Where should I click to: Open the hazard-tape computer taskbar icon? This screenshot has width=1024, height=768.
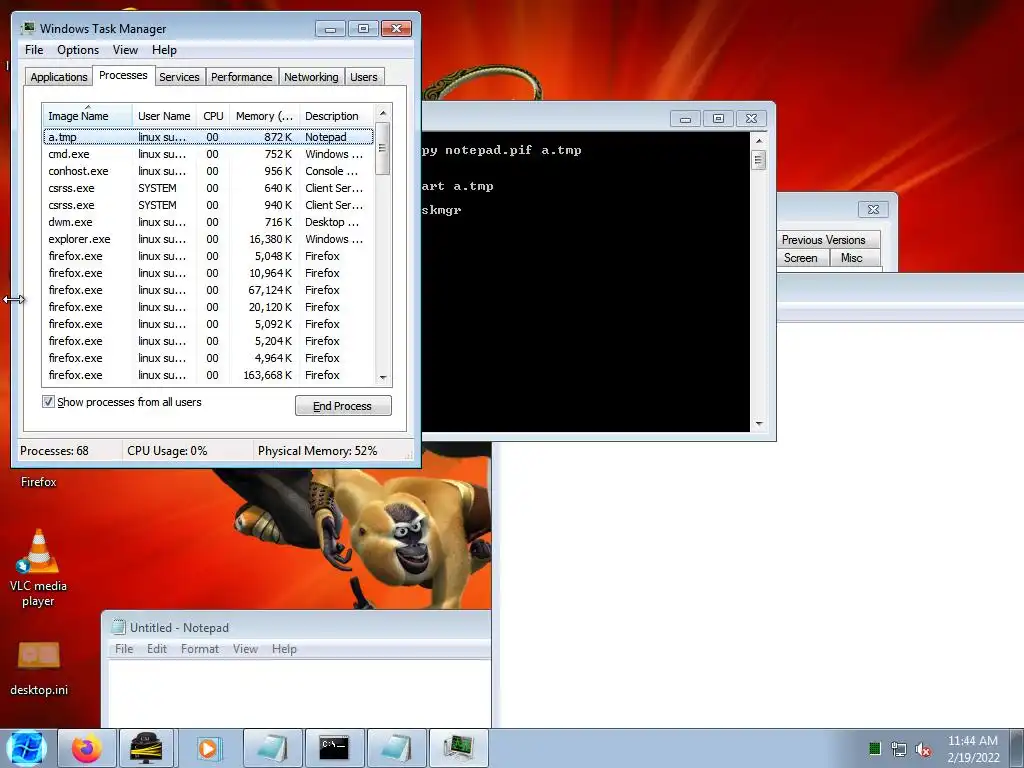click(x=146, y=748)
